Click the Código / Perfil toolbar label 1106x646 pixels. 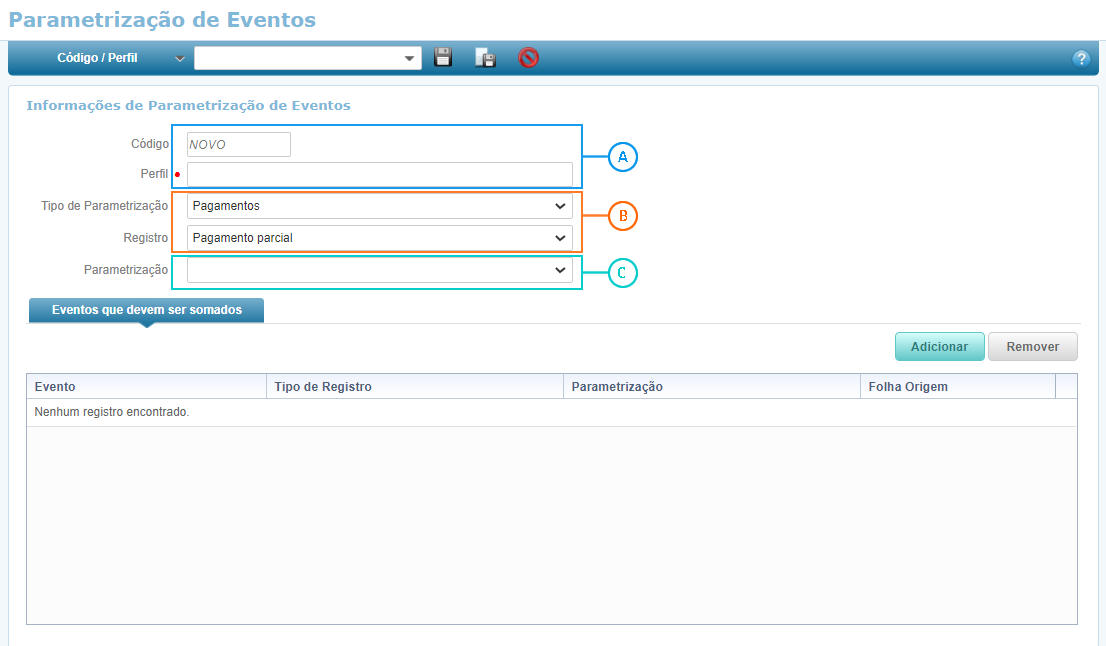[97, 59]
